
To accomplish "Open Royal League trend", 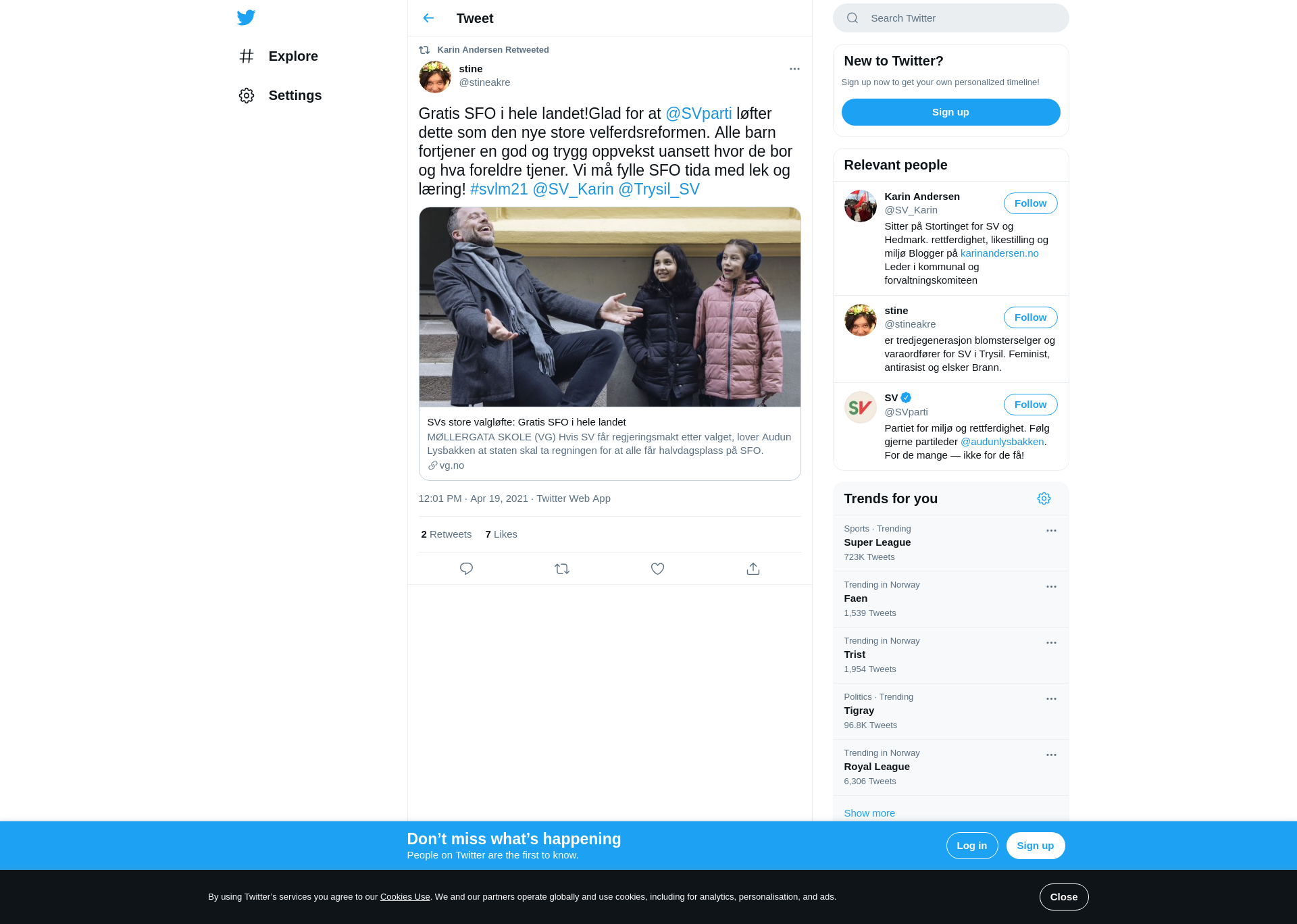I will pyautogui.click(x=951, y=767).
